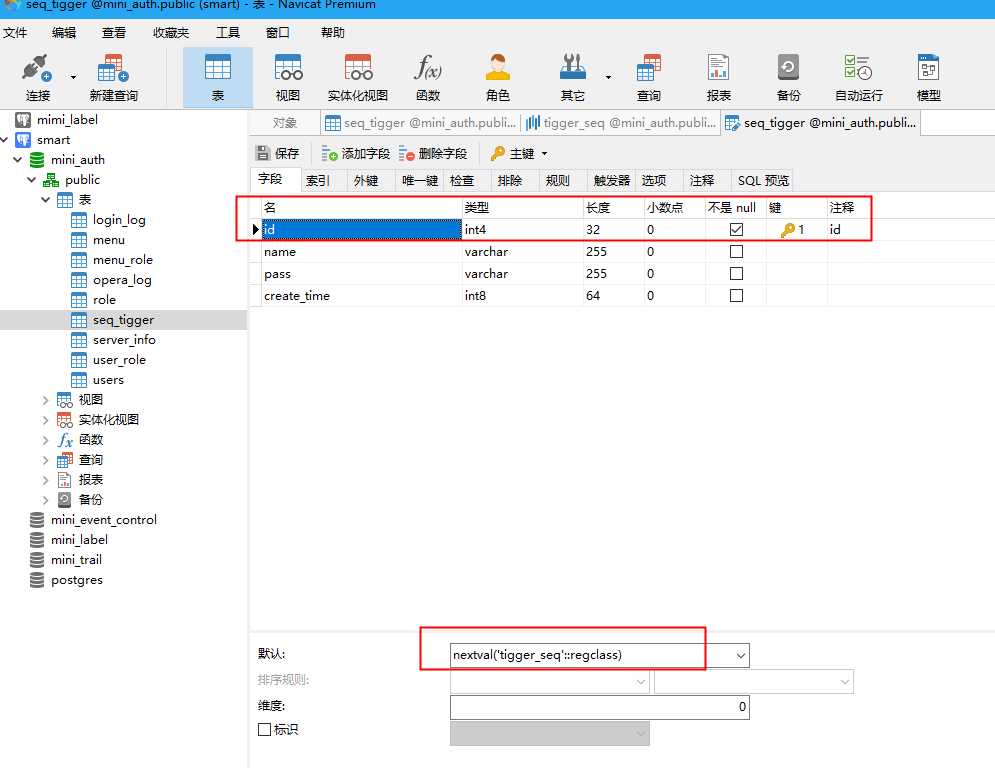This screenshot has width=995, height=768.
Task: Switch to the 触发器 triggers tab
Action: [x=612, y=180]
